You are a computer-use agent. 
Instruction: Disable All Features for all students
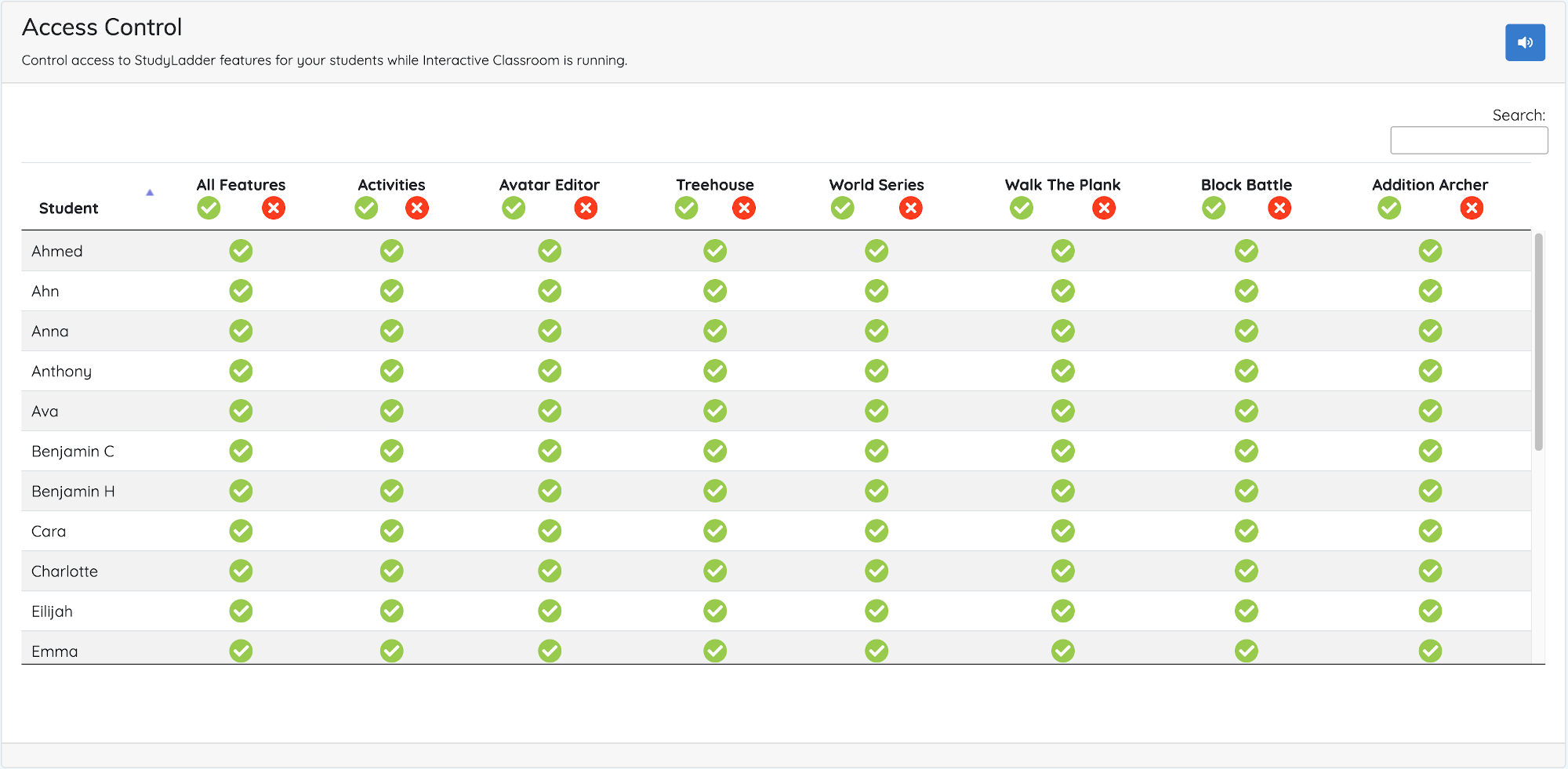tap(273, 208)
